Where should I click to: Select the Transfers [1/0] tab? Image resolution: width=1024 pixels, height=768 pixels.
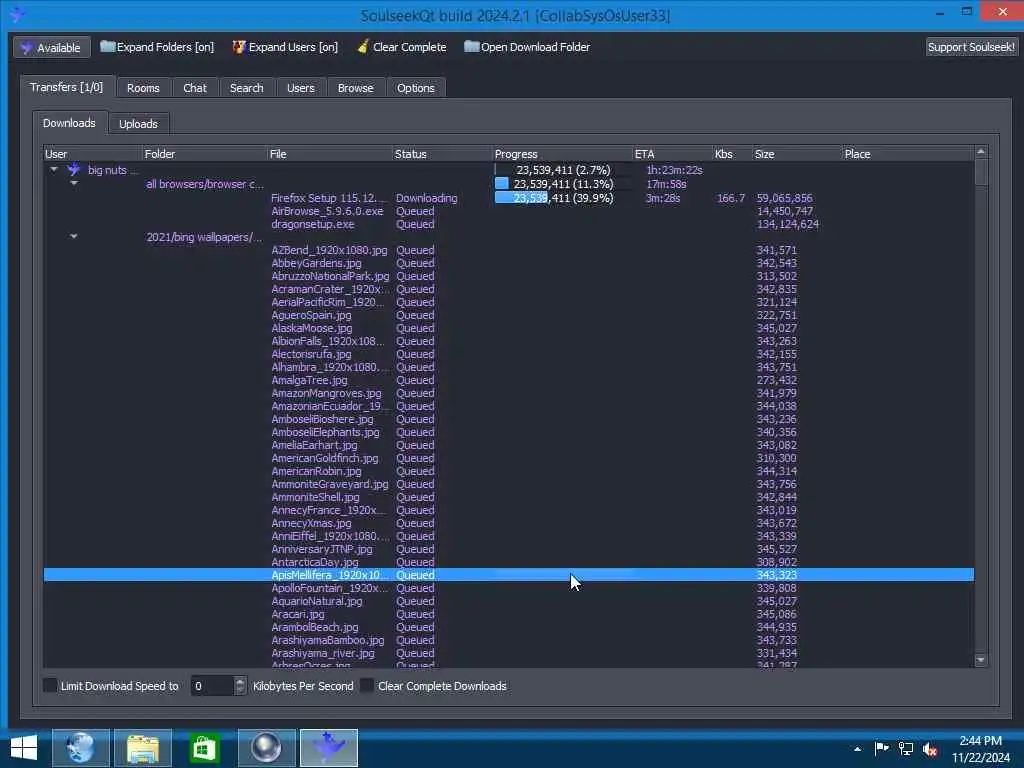pos(67,87)
